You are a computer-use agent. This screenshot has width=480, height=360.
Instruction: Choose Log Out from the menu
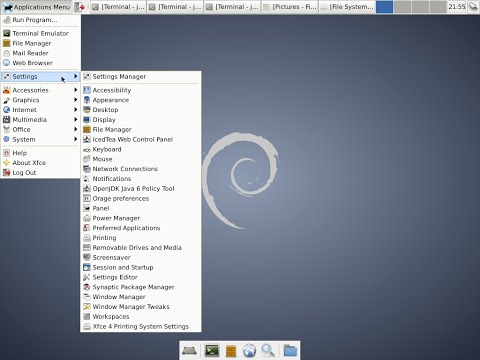pyautogui.click(x=40, y=173)
